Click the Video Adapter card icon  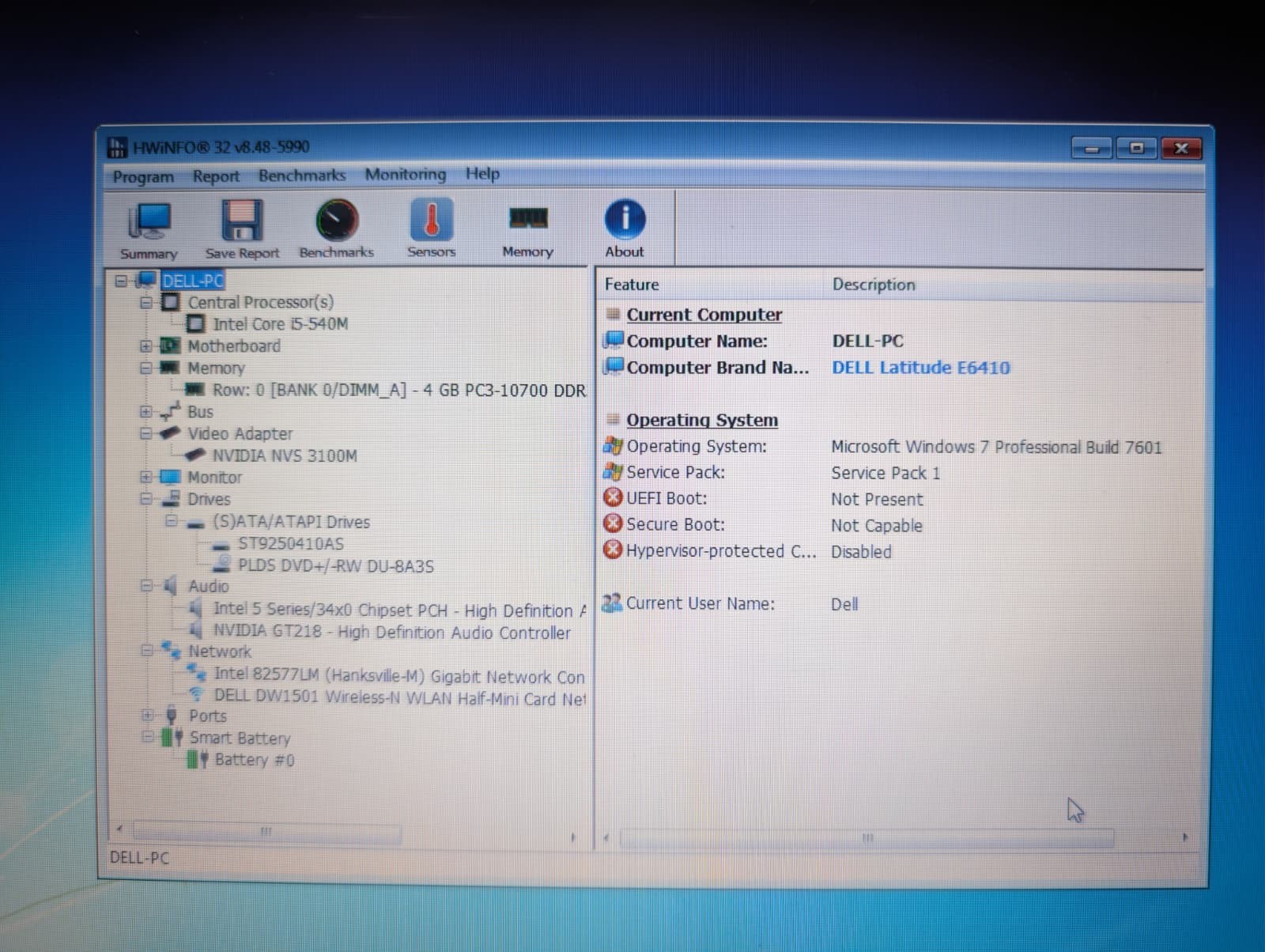(170, 433)
